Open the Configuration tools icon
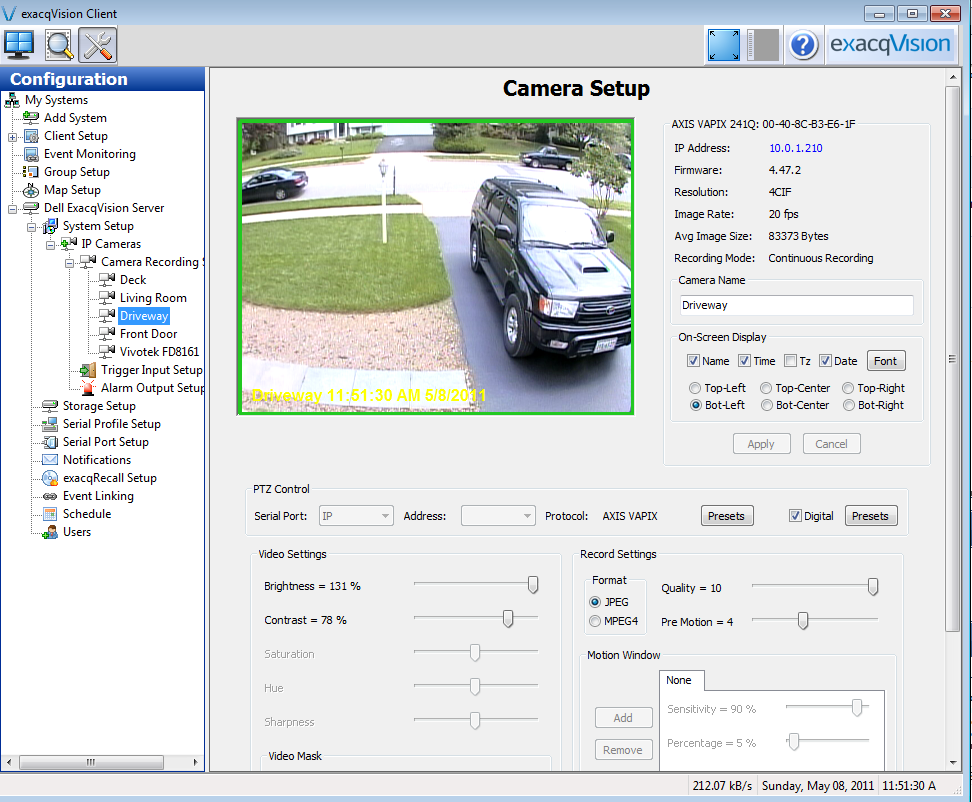This screenshot has width=972, height=802. (97, 45)
